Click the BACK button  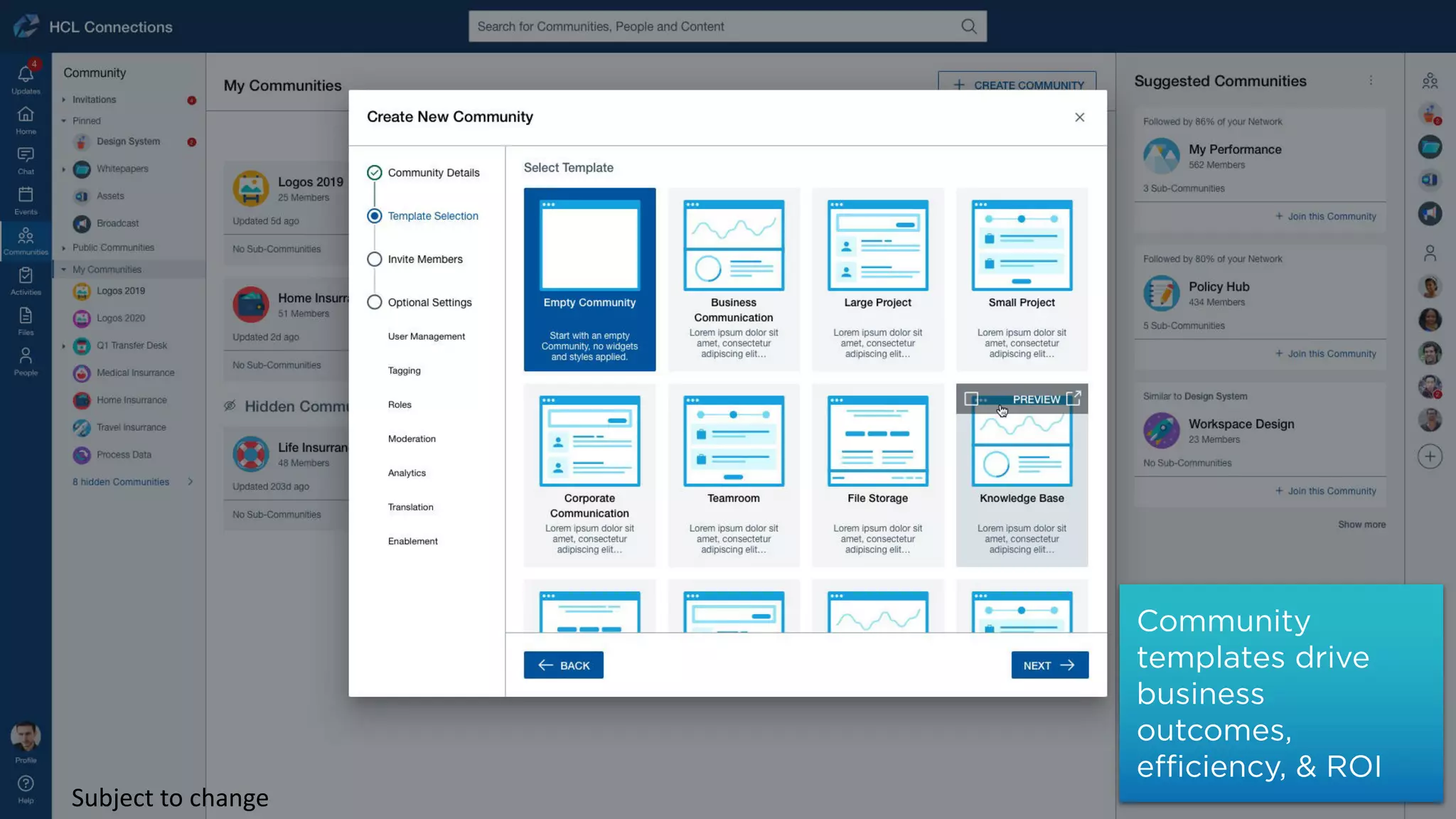tap(563, 665)
